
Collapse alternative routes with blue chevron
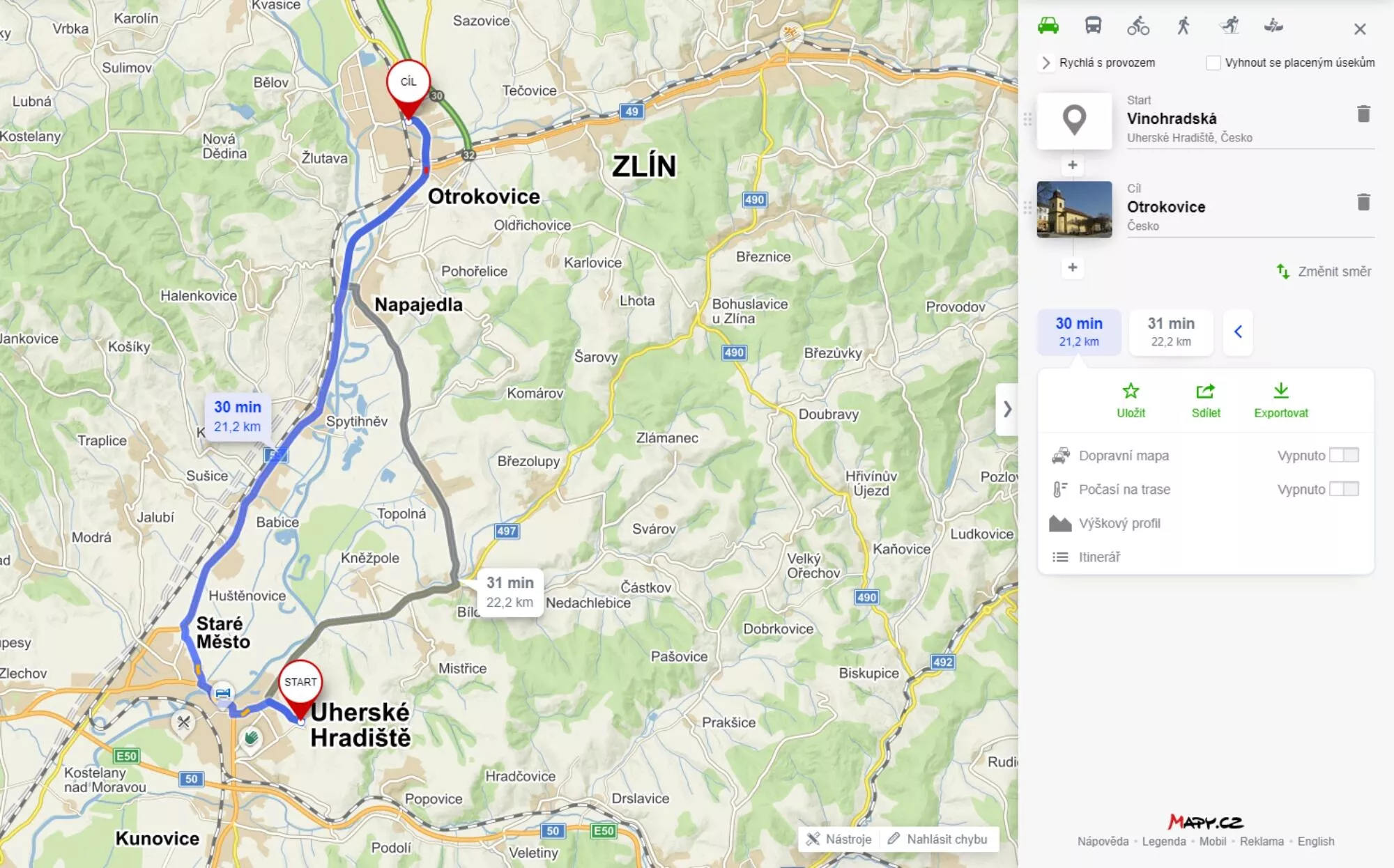pyautogui.click(x=1238, y=332)
